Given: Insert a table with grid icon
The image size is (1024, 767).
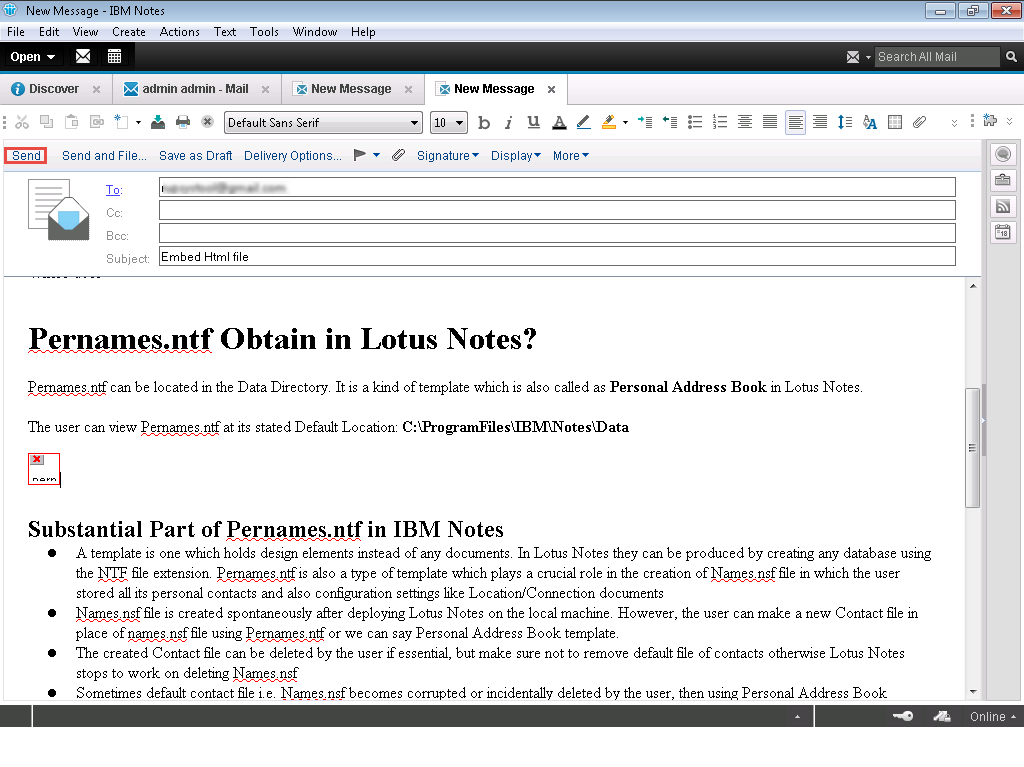Looking at the screenshot, I should click(895, 122).
